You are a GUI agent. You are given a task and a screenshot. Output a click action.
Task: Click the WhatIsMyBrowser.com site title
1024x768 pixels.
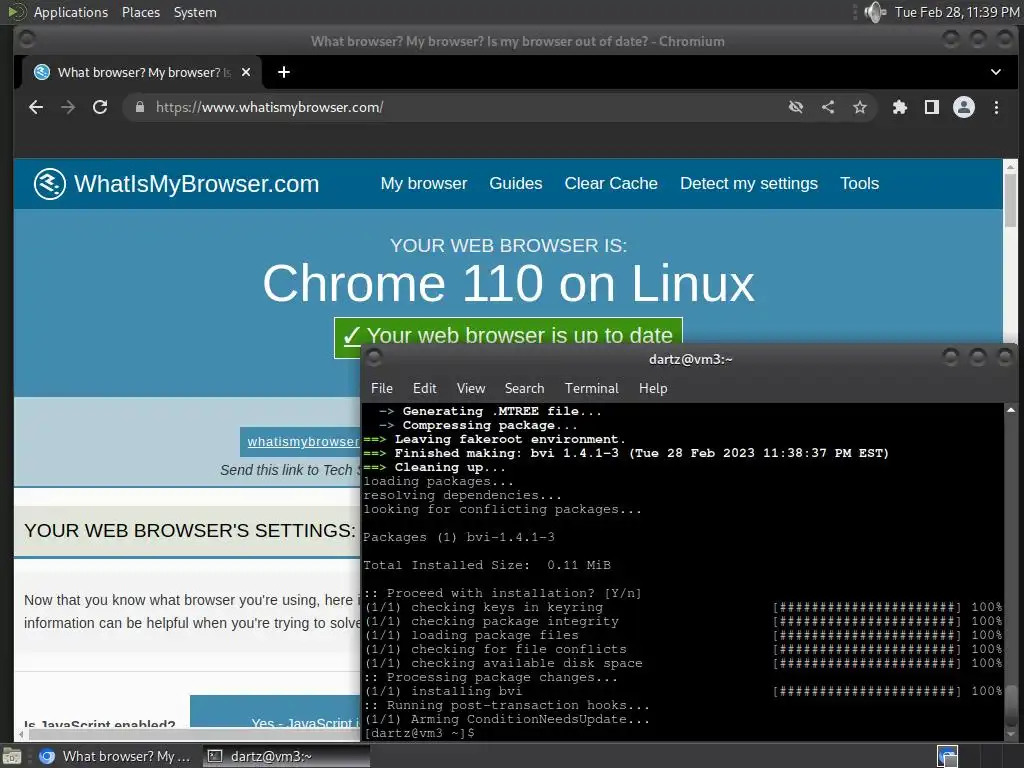[x=197, y=184]
